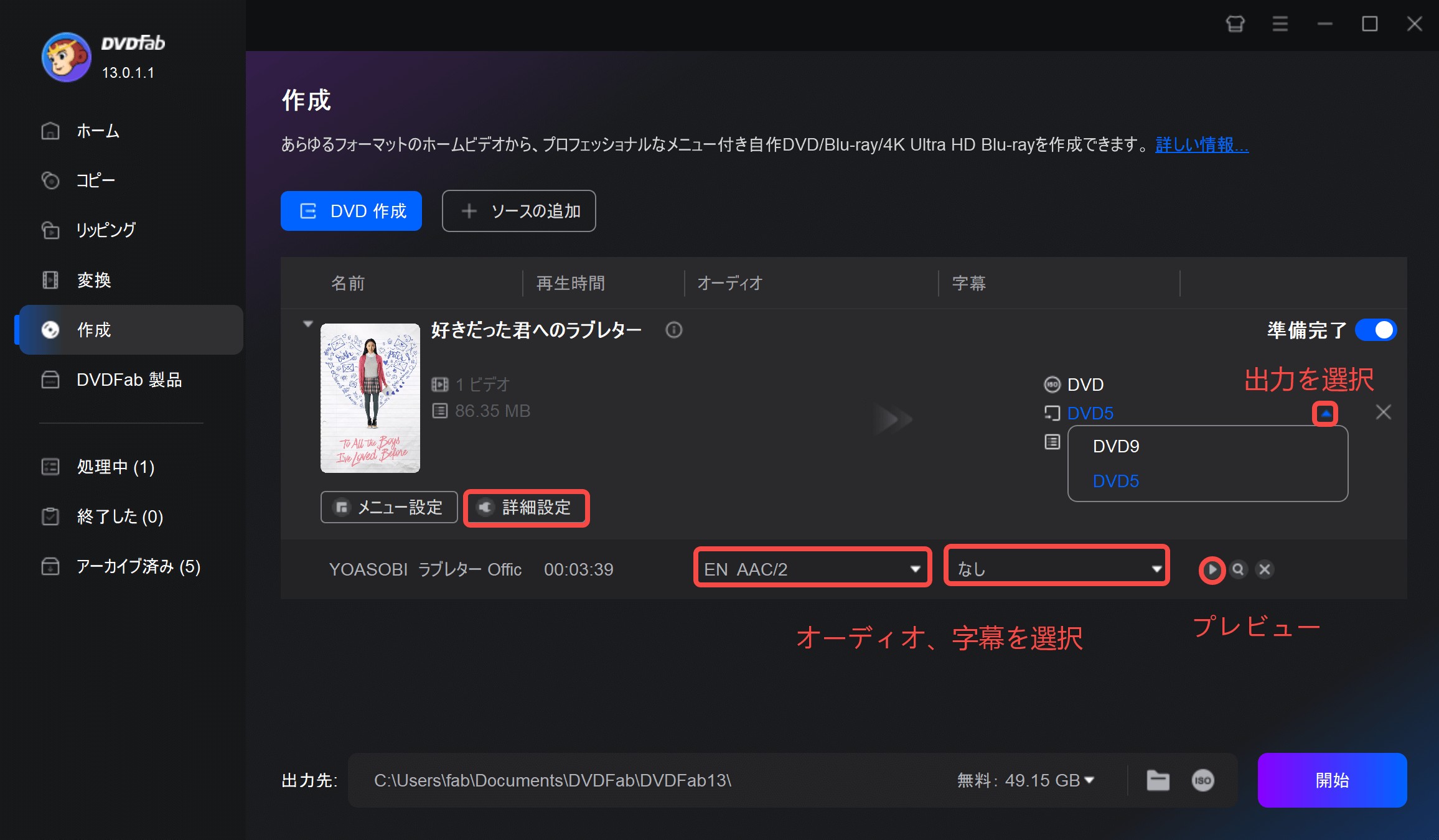Click the 字幕 column header
Screen dimensions: 1439x840
(x=969, y=283)
